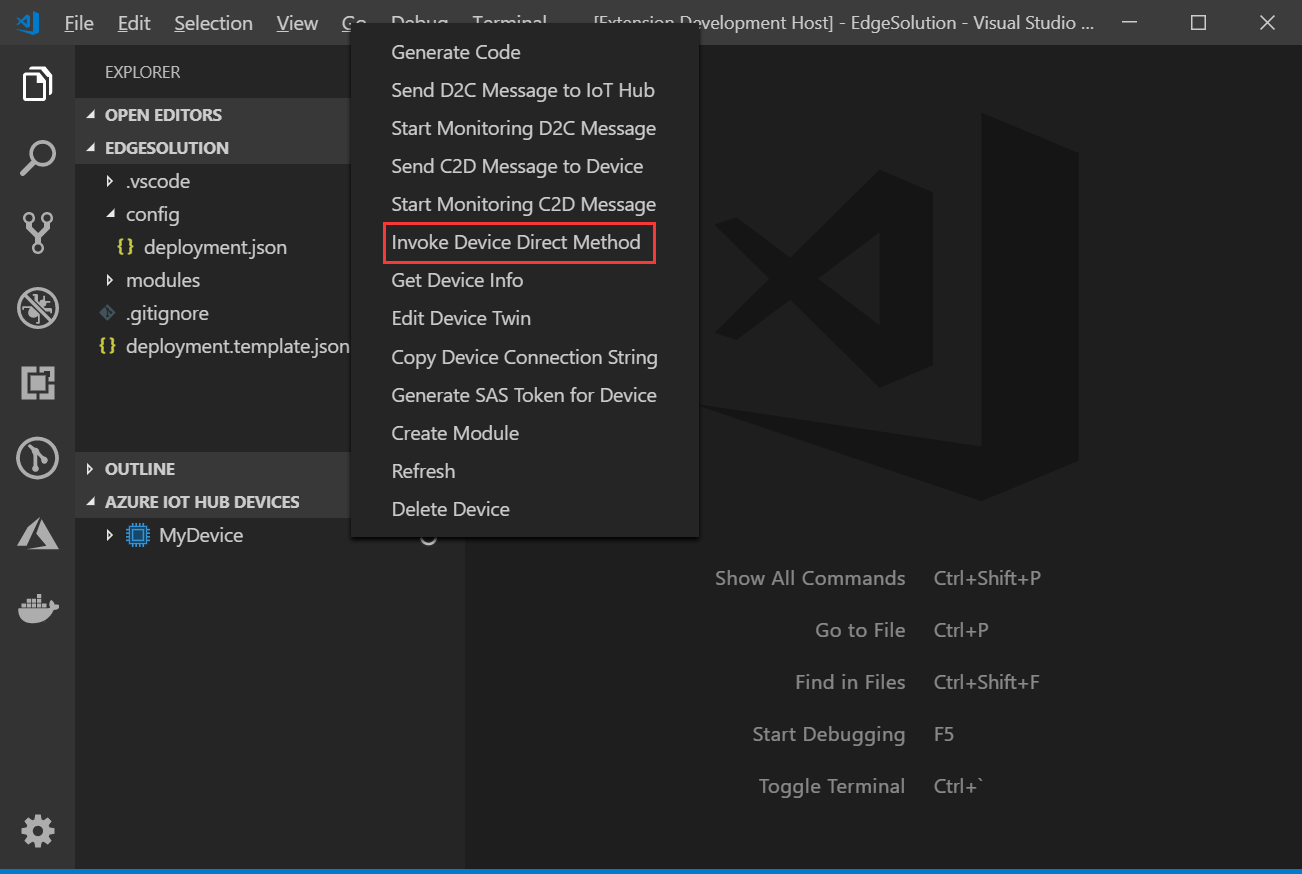The width and height of the screenshot is (1302, 874).
Task: Click the VS Code logo in title bar
Action: [x=28, y=22]
